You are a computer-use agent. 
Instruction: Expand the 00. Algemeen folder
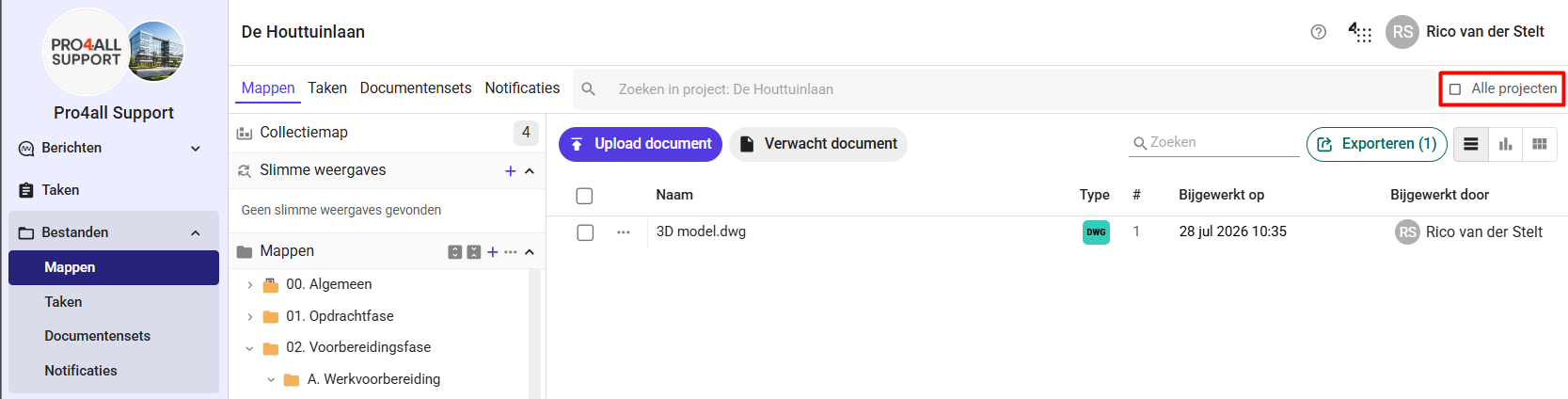click(x=249, y=285)
